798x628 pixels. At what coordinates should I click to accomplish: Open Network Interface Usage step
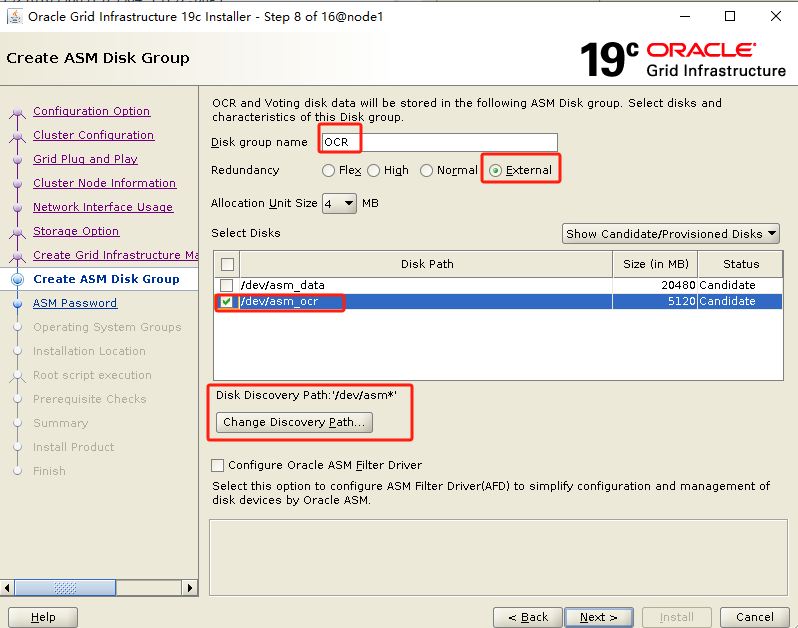(103, 207)
